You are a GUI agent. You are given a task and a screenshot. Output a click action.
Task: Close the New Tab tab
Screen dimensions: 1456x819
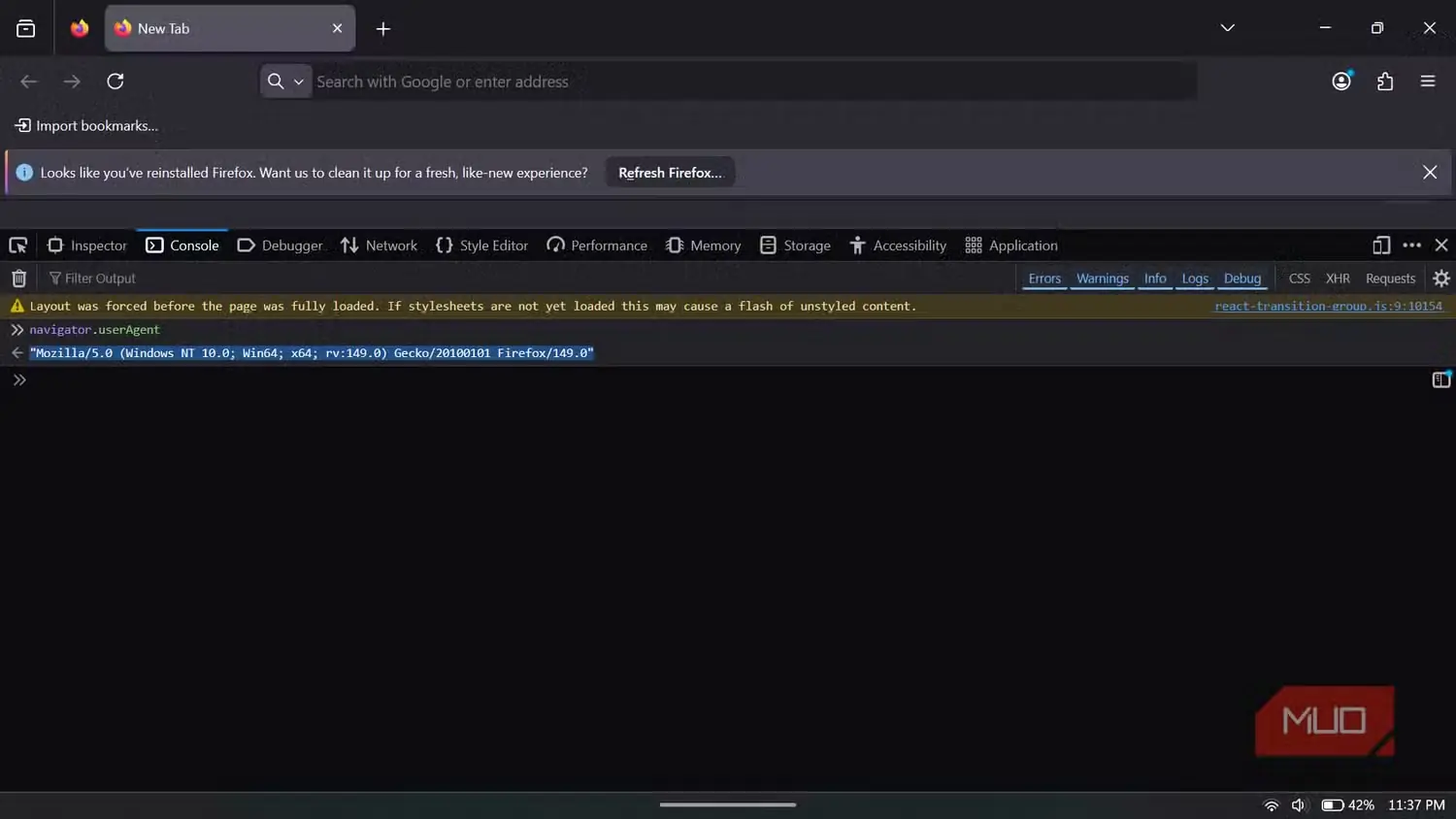[337, 28]
